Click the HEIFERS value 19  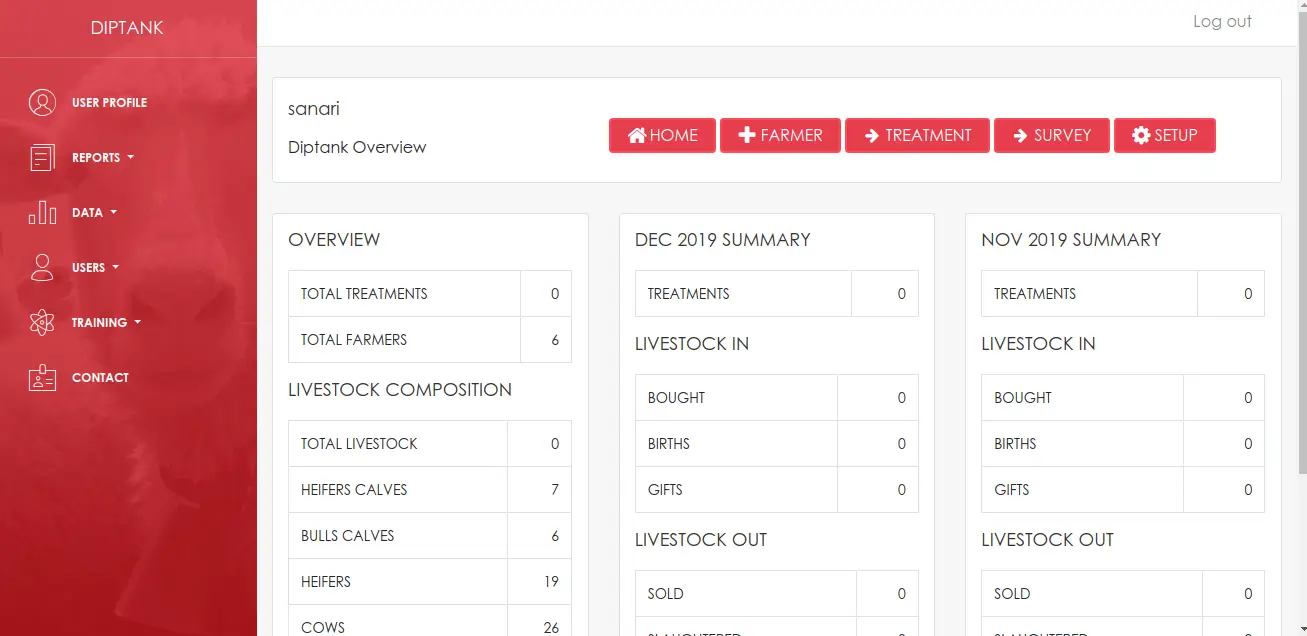pos(551,582)
